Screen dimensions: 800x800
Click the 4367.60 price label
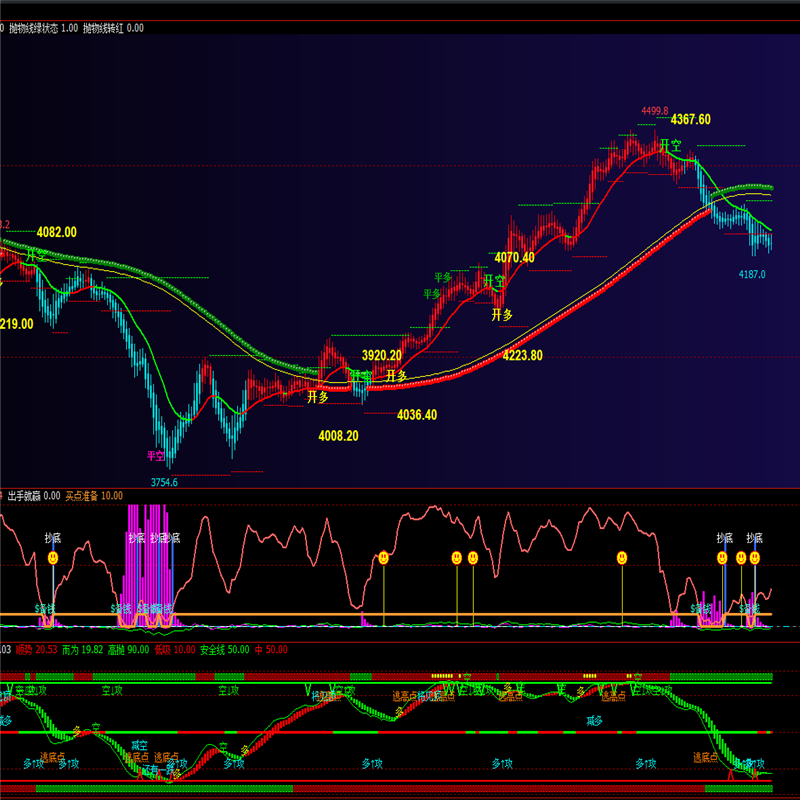[690, 119]
